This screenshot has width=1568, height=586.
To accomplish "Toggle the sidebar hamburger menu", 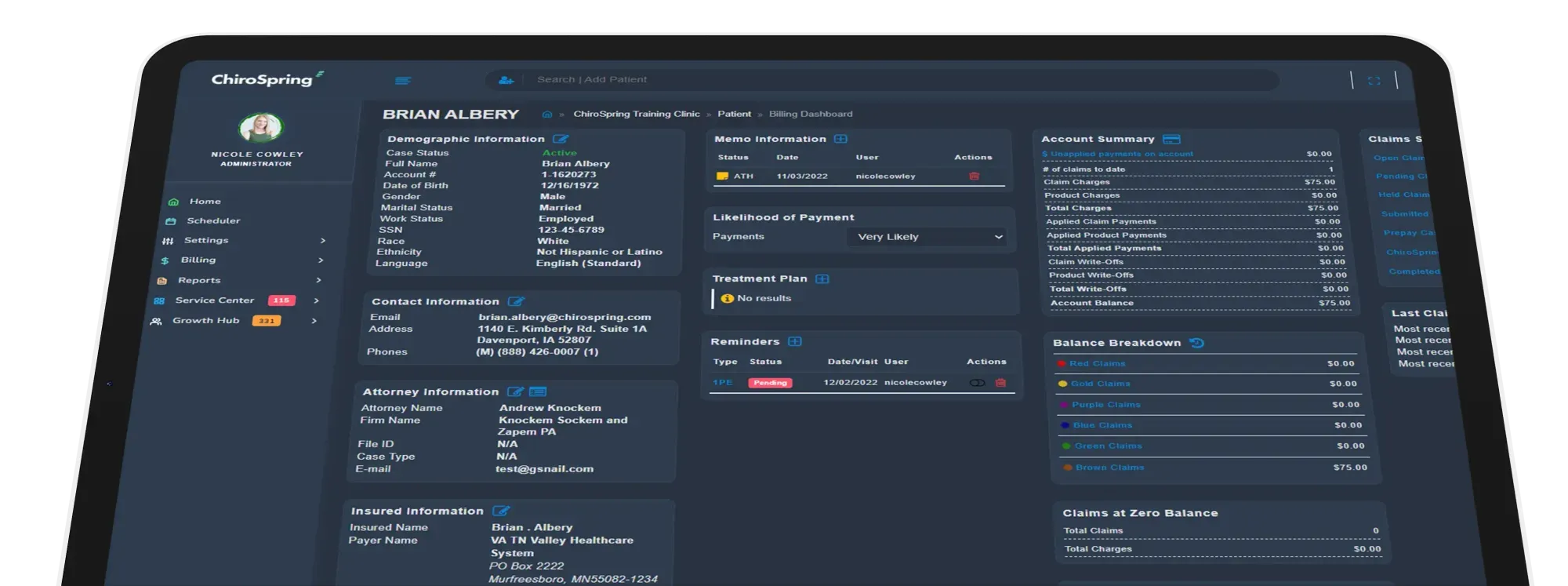I will click(403, 80).
